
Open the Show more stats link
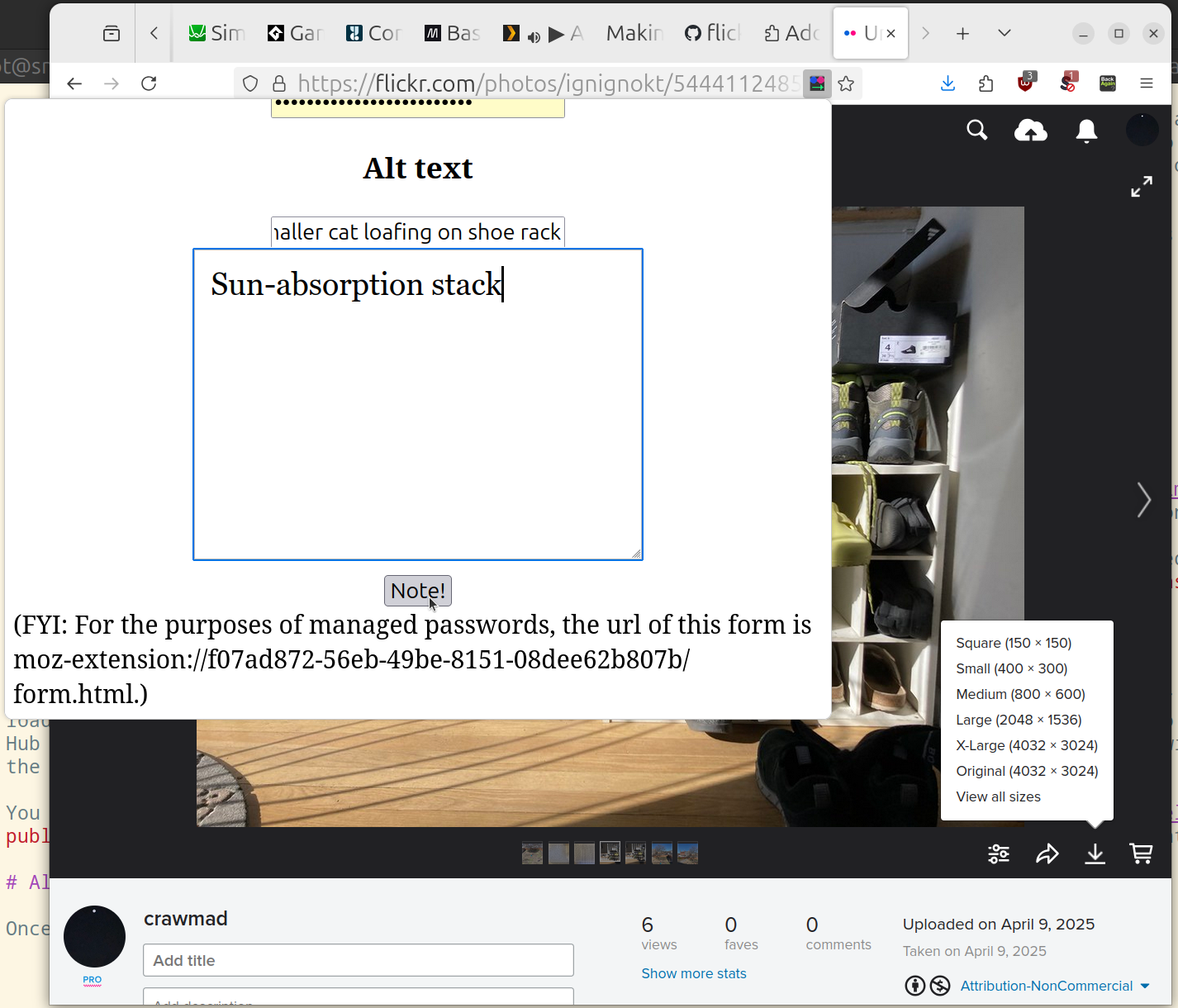[693, 973]
